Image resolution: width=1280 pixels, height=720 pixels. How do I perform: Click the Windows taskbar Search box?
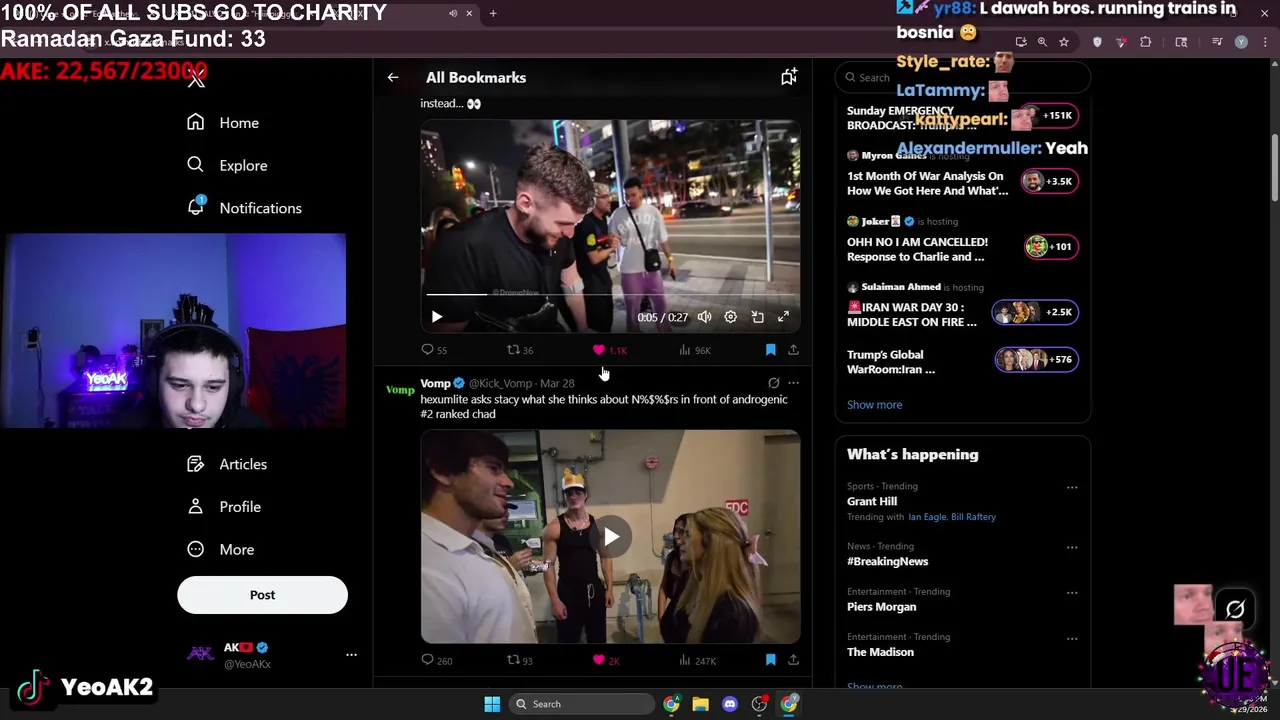tap(582, 704)
